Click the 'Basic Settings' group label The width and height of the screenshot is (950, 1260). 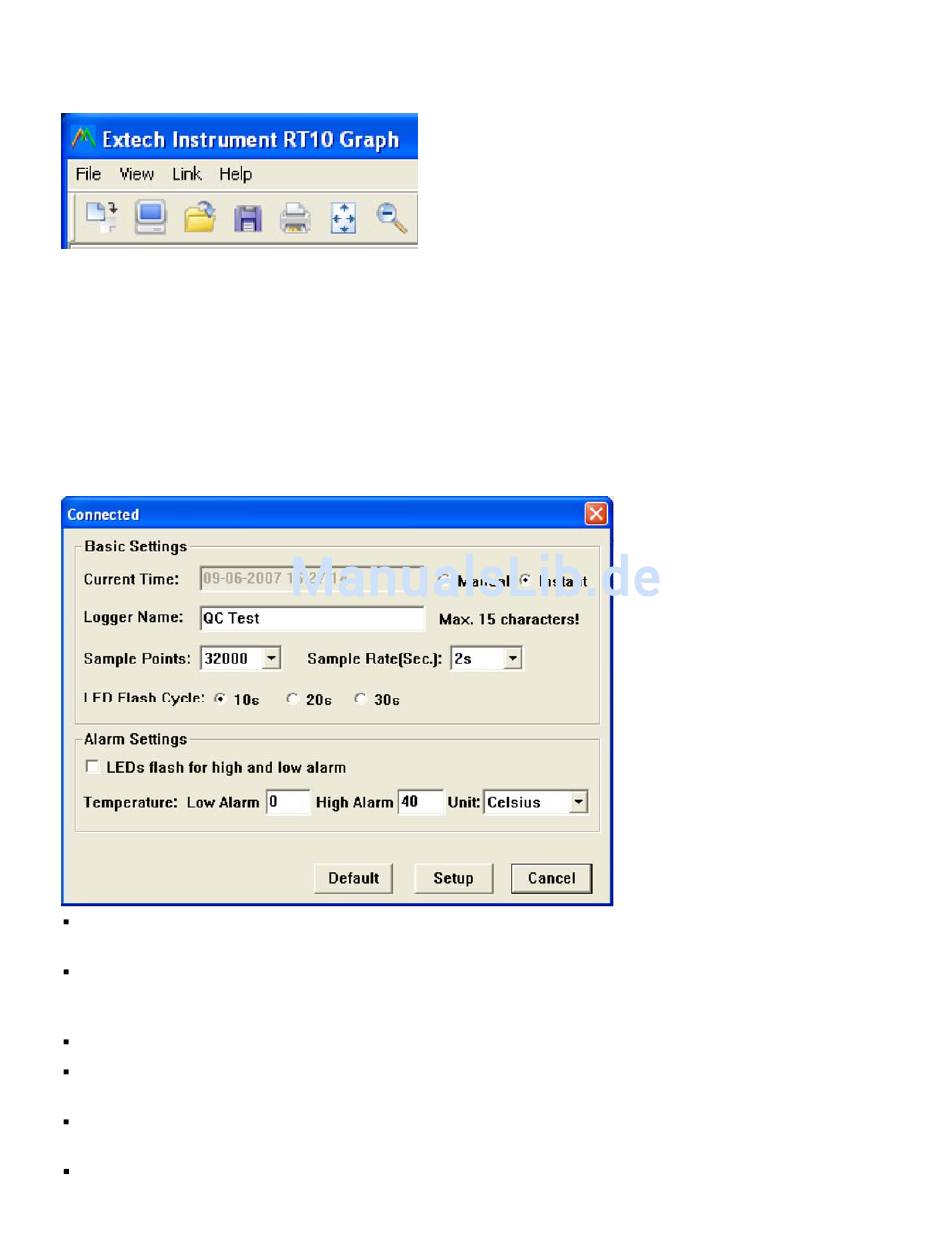point(136,546)
